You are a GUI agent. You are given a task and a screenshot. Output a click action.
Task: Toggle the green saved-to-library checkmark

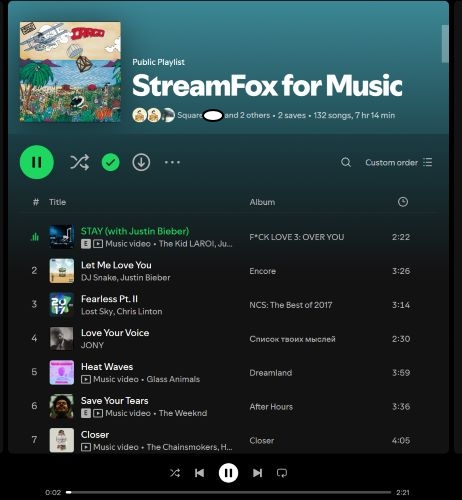tap(110, 162)
